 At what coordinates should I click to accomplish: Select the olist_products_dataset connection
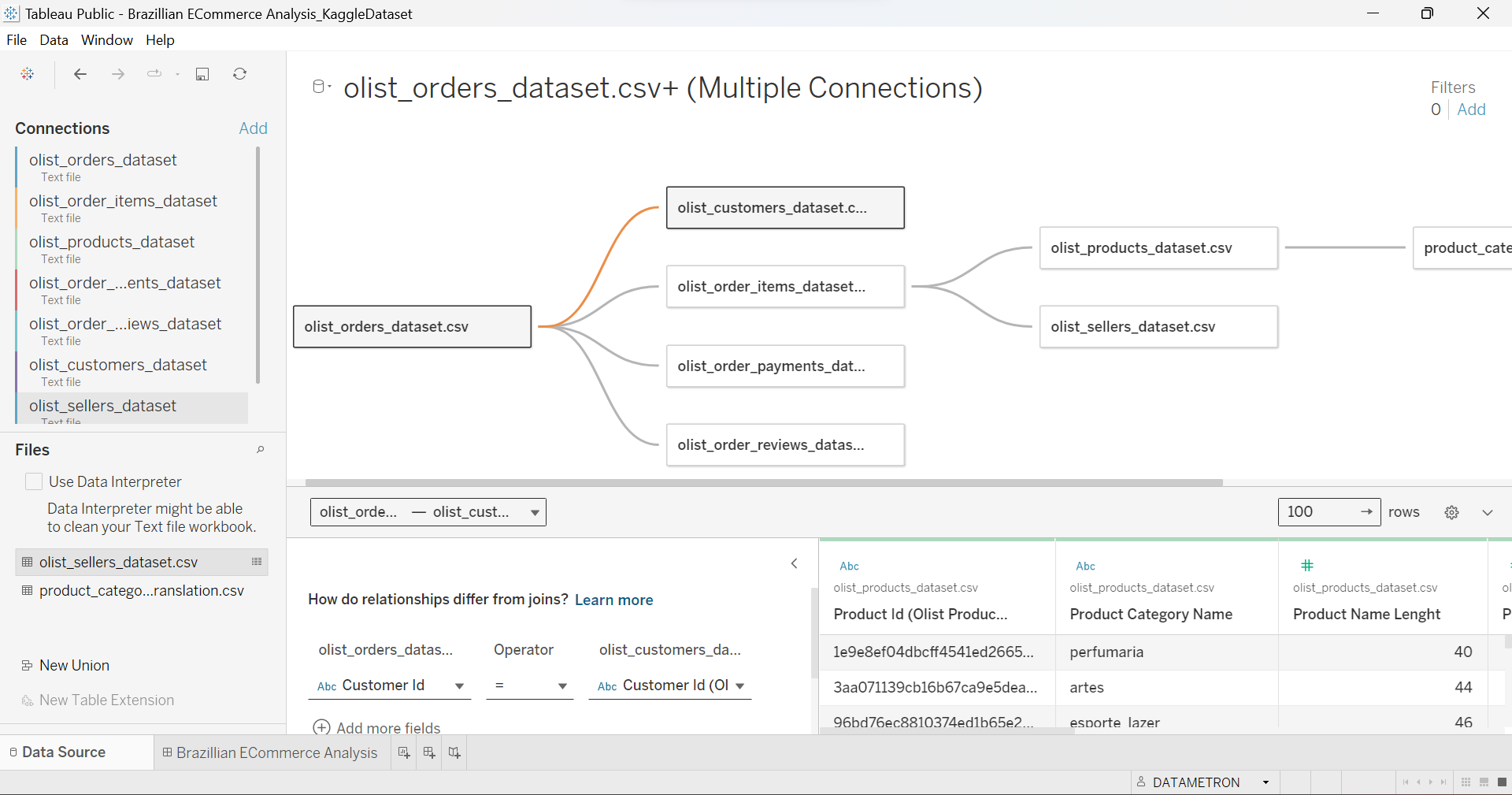[x=132, y=249]
